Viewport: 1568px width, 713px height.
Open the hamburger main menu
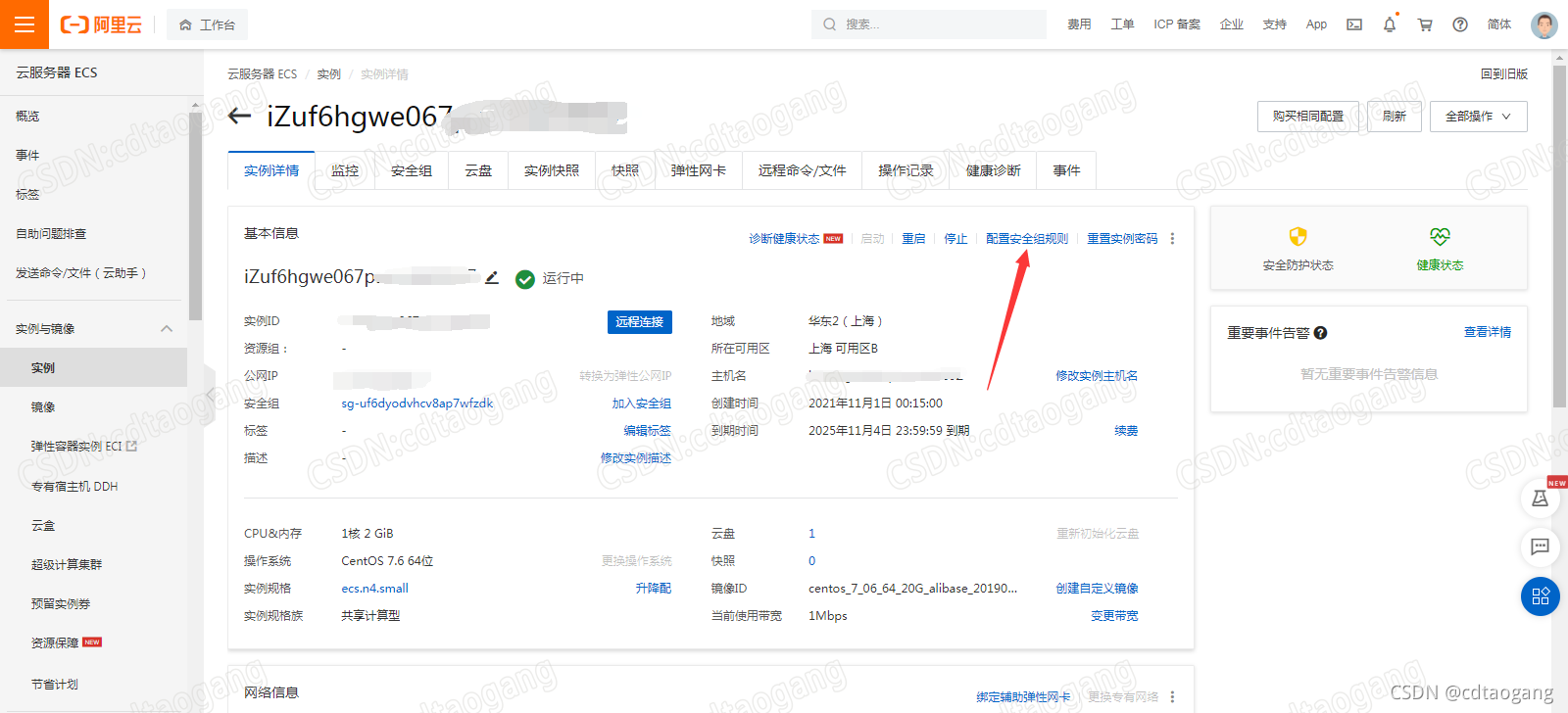click(24, 24)
